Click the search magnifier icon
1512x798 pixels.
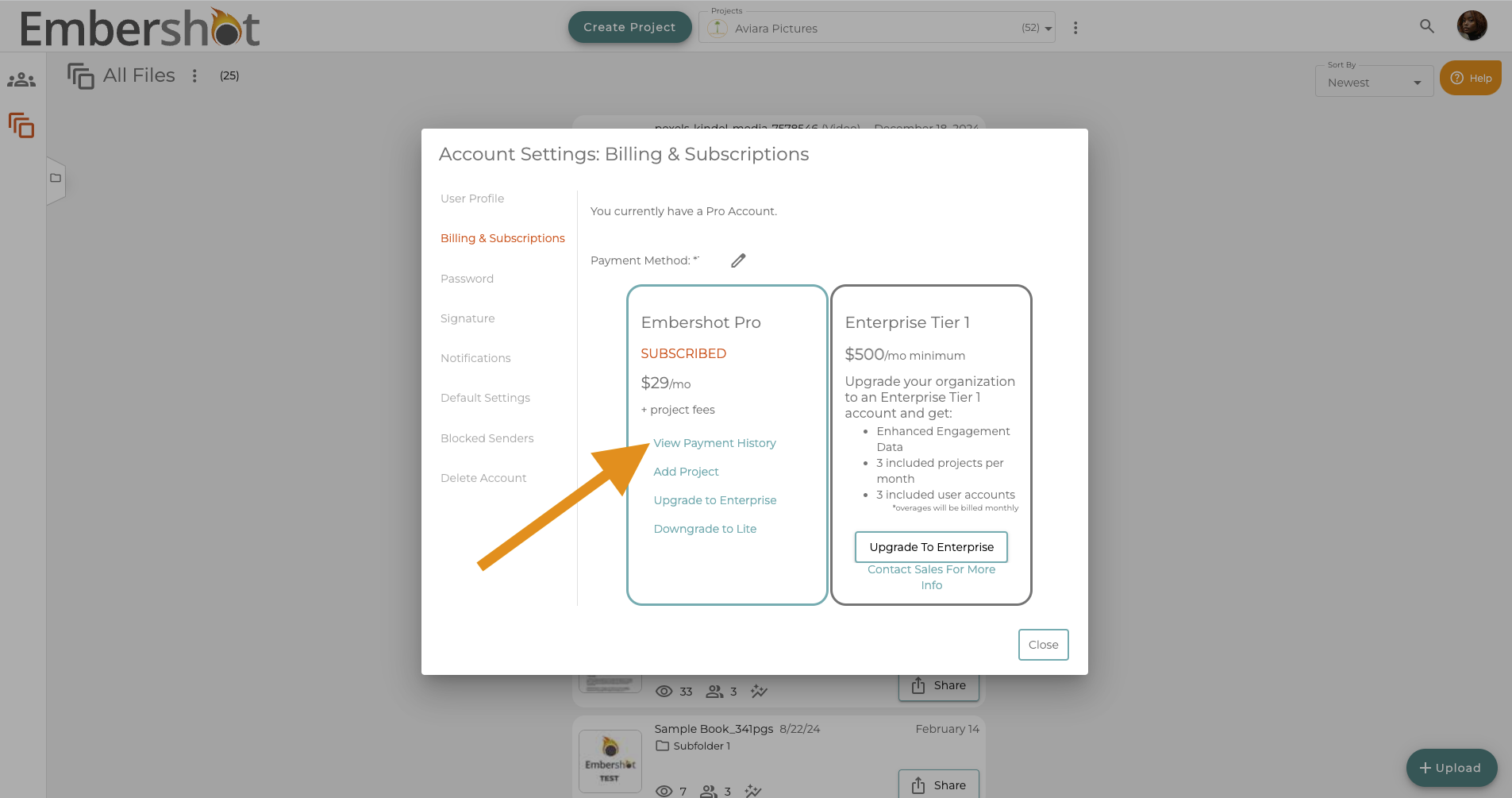1427,26
